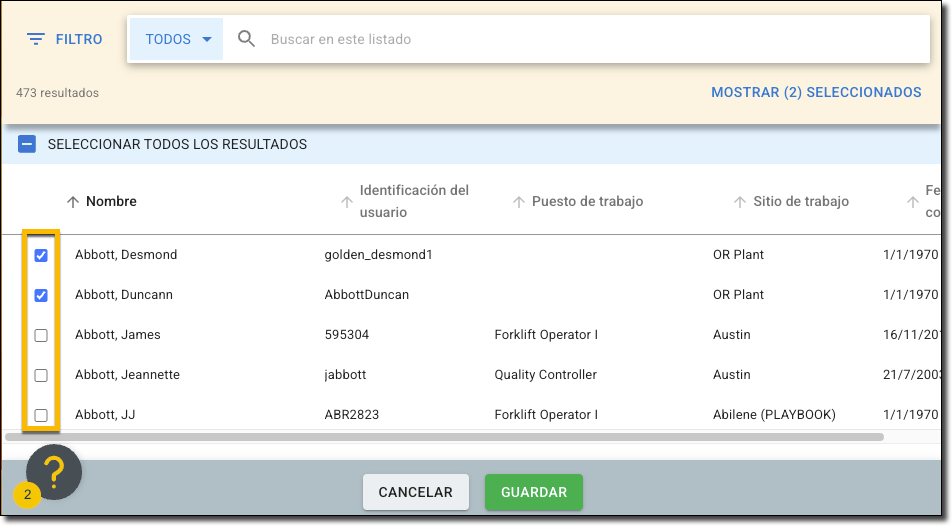Check the box for Abbott, James
952x526 pixels.
click(x=41, y=335)
